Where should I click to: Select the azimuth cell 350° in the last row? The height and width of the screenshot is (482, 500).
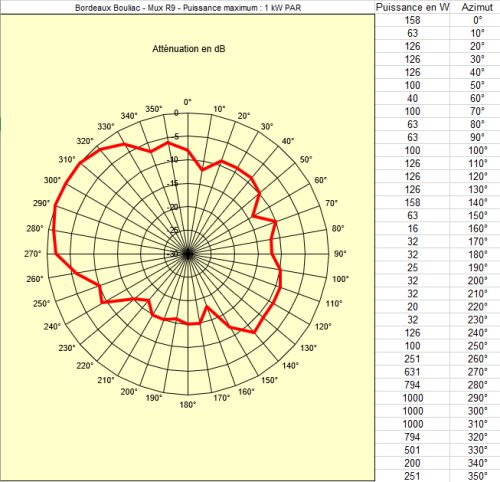(x=477, y=476)
